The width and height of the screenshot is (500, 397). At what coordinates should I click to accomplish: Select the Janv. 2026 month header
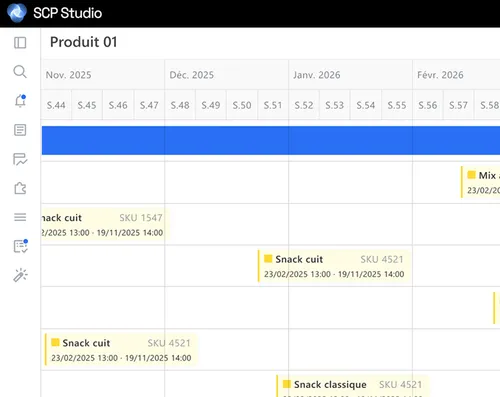[x=351, y=75]
